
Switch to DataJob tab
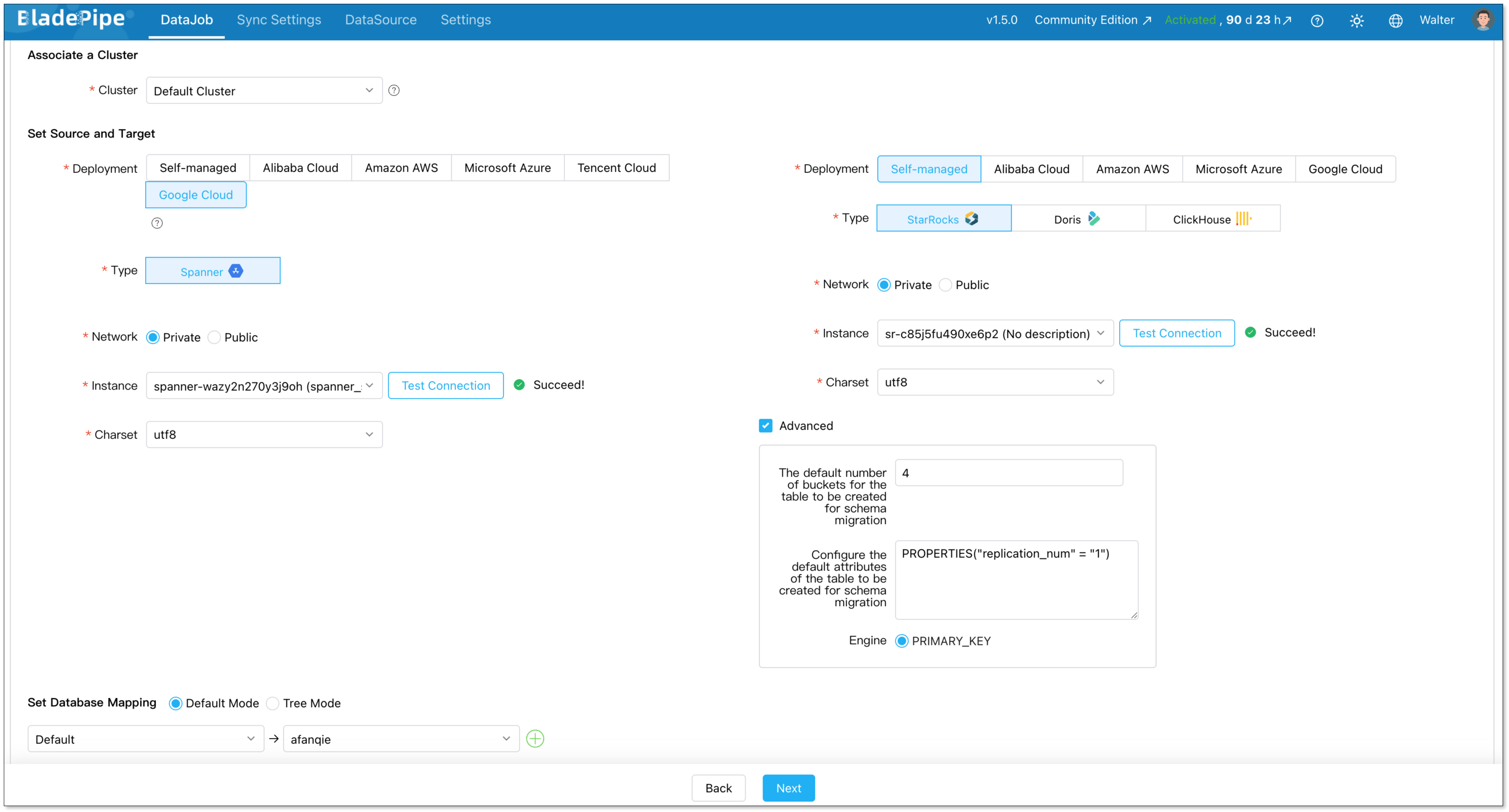186,20
